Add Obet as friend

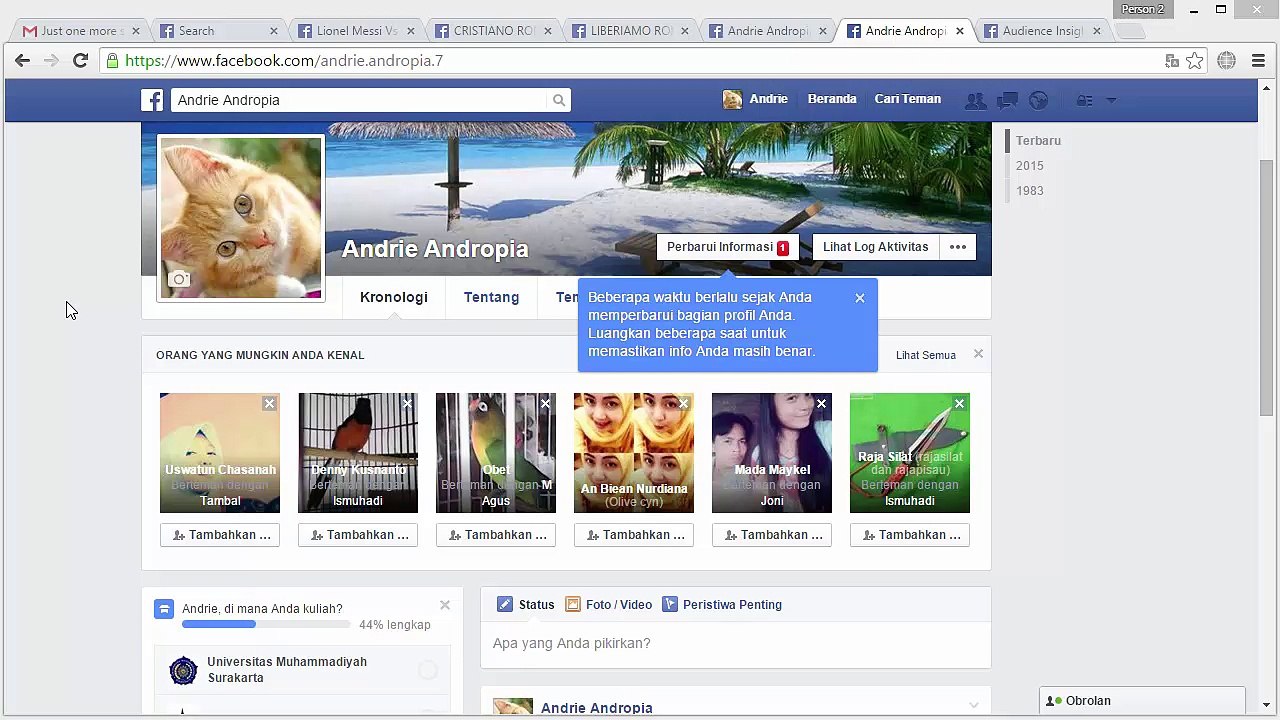pyautogui.click(x=496, y=535)
